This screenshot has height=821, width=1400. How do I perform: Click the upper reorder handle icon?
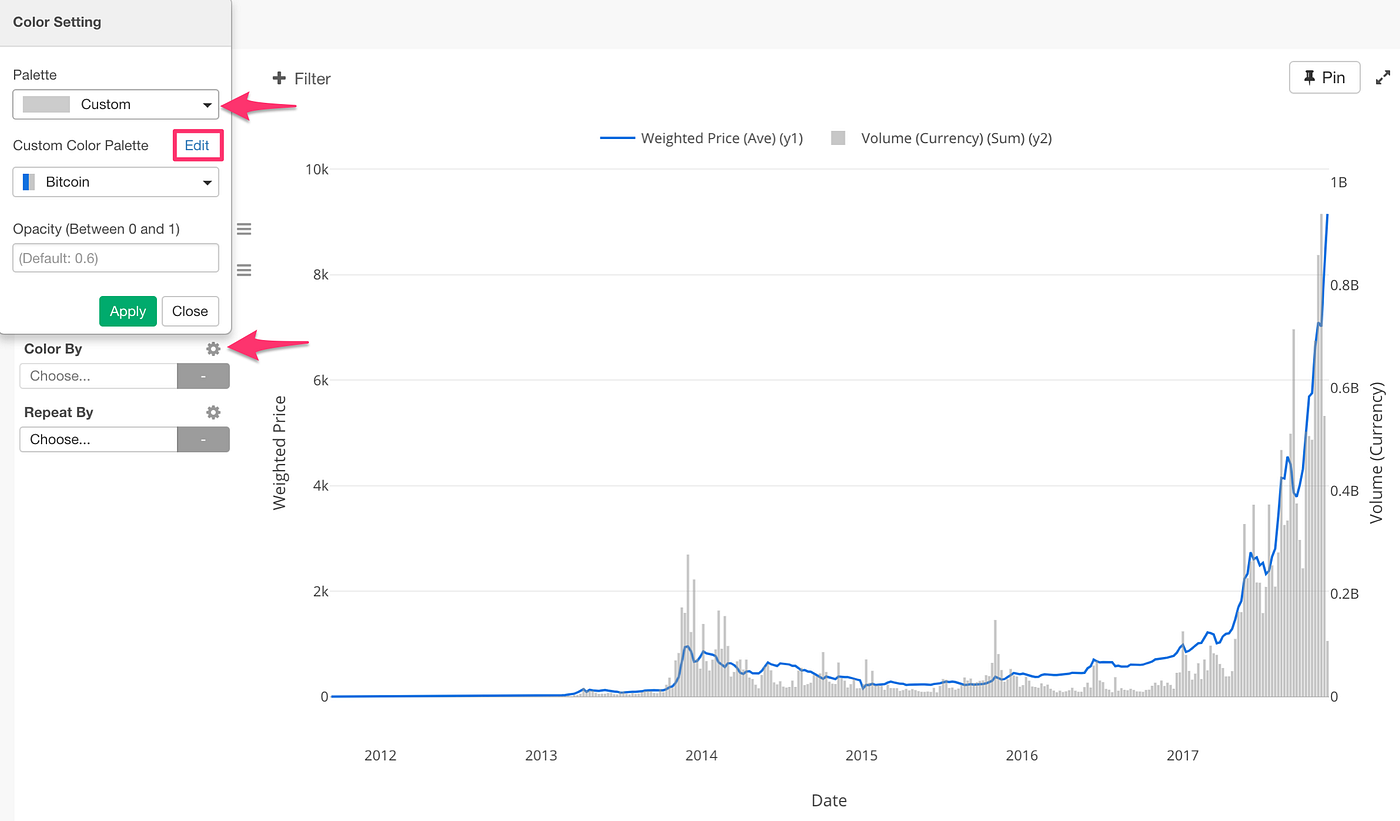[x=244, y=228]
